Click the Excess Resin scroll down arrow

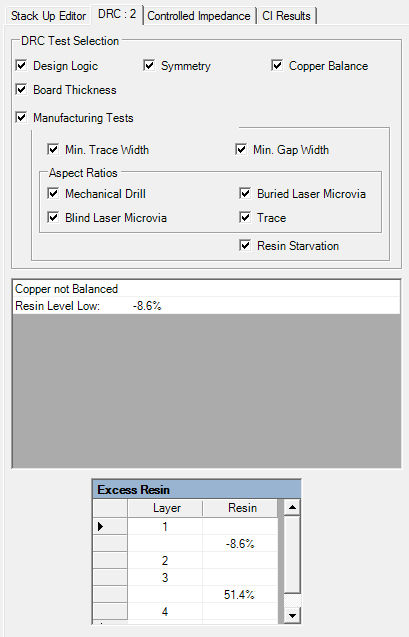[x=292, y=615]
